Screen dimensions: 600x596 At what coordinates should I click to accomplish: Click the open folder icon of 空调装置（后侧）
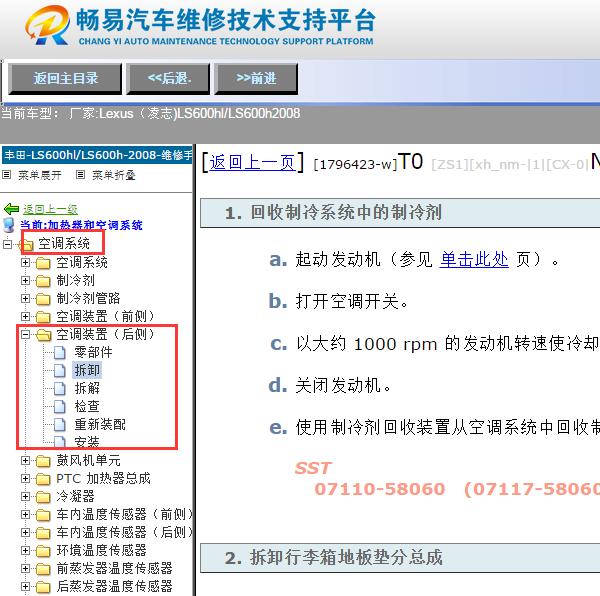(44, 335)
